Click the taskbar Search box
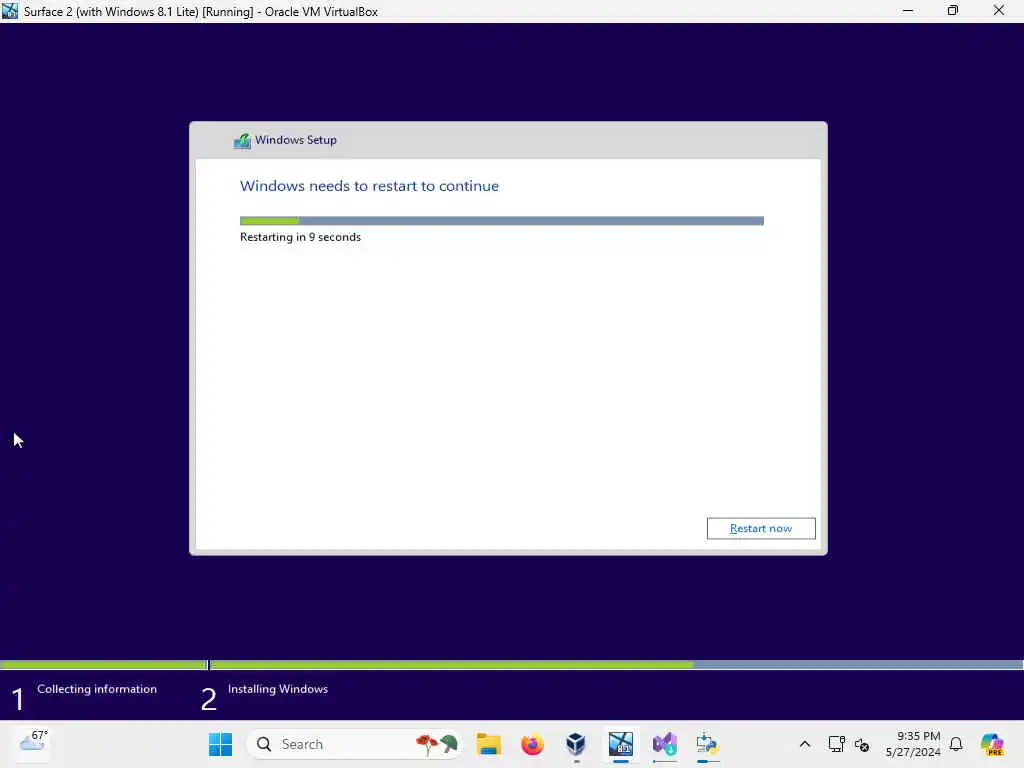The height and width of the screenshot is (768, 1024). click(354, 744)
